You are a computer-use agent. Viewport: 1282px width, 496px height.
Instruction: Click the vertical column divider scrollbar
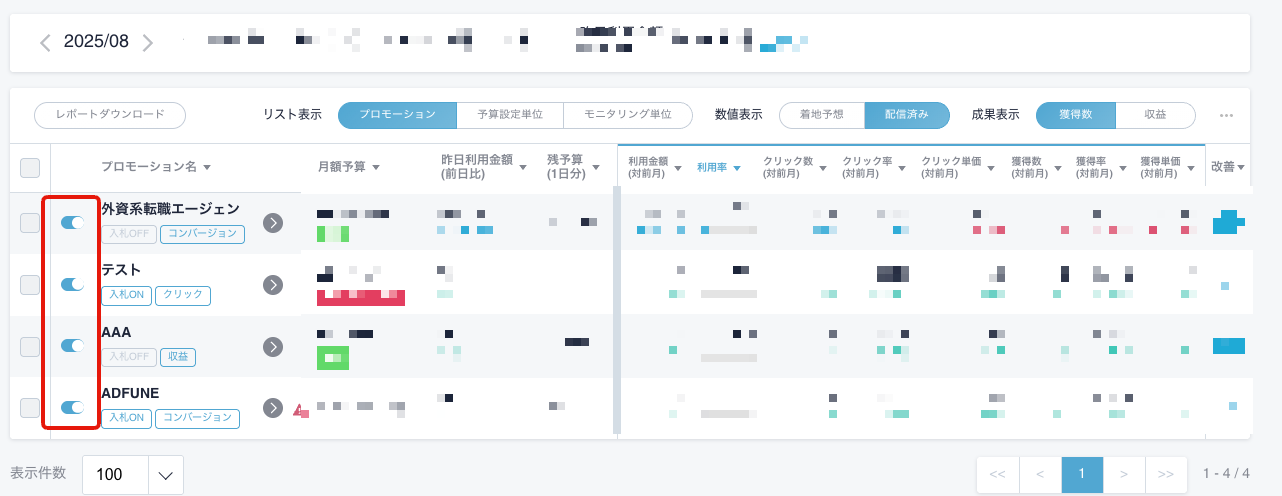[x=616, y=311]
